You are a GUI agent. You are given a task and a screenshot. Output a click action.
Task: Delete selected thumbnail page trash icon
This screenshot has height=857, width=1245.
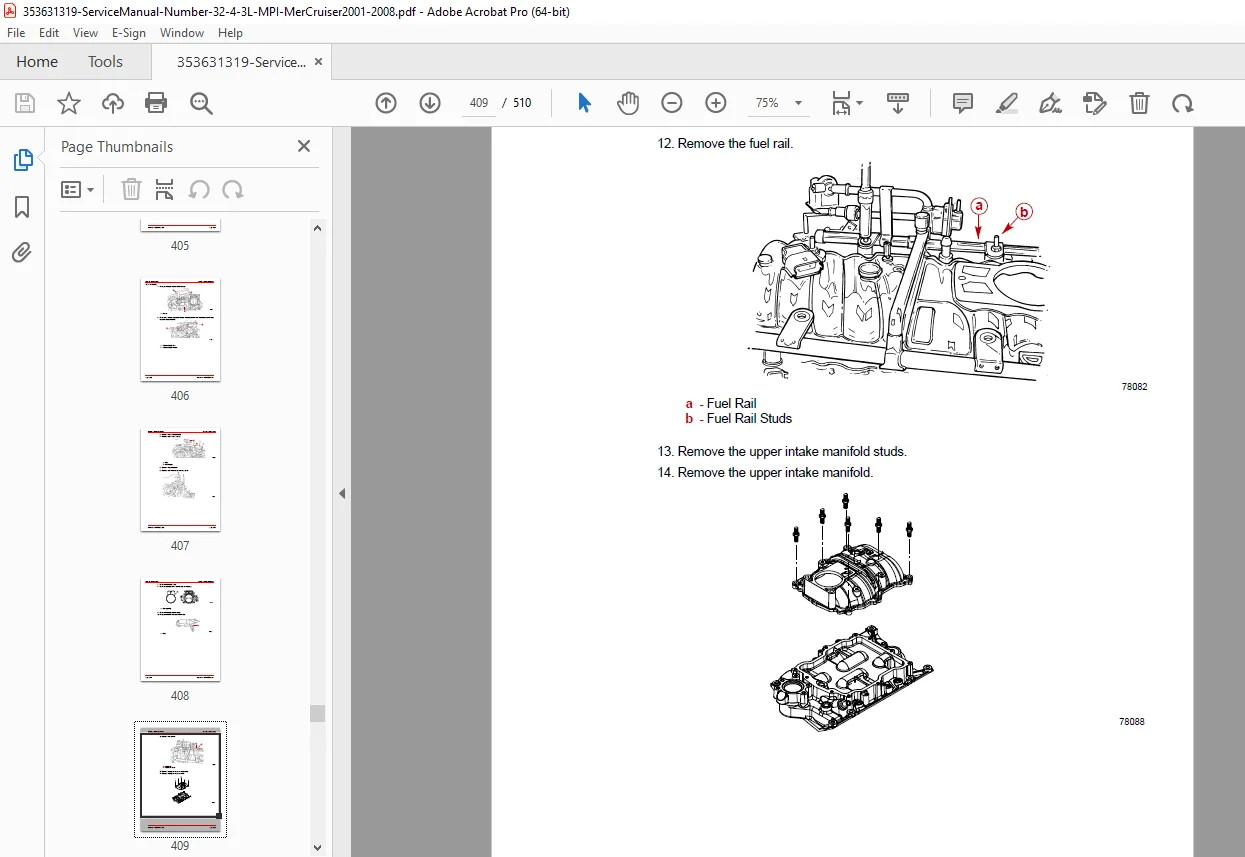[x=132, y=189]
